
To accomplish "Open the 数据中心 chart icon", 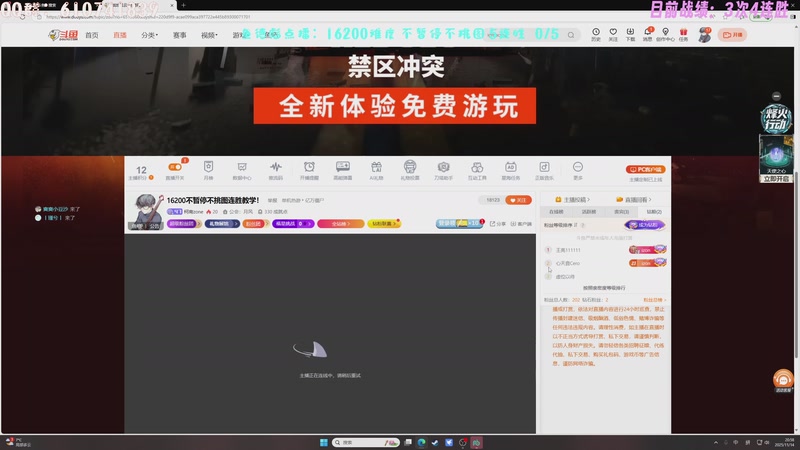I will (x=242, y=170).
